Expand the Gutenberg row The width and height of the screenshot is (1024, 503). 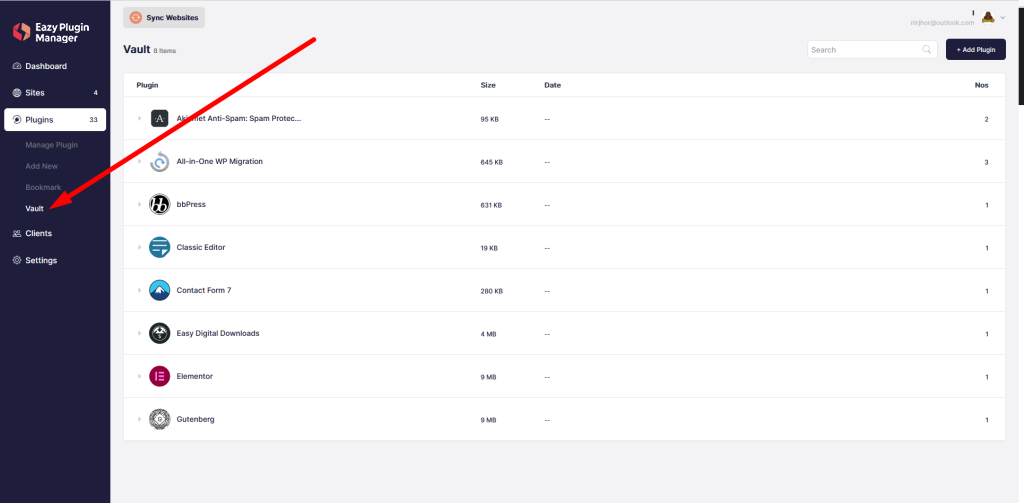point(139,419)
